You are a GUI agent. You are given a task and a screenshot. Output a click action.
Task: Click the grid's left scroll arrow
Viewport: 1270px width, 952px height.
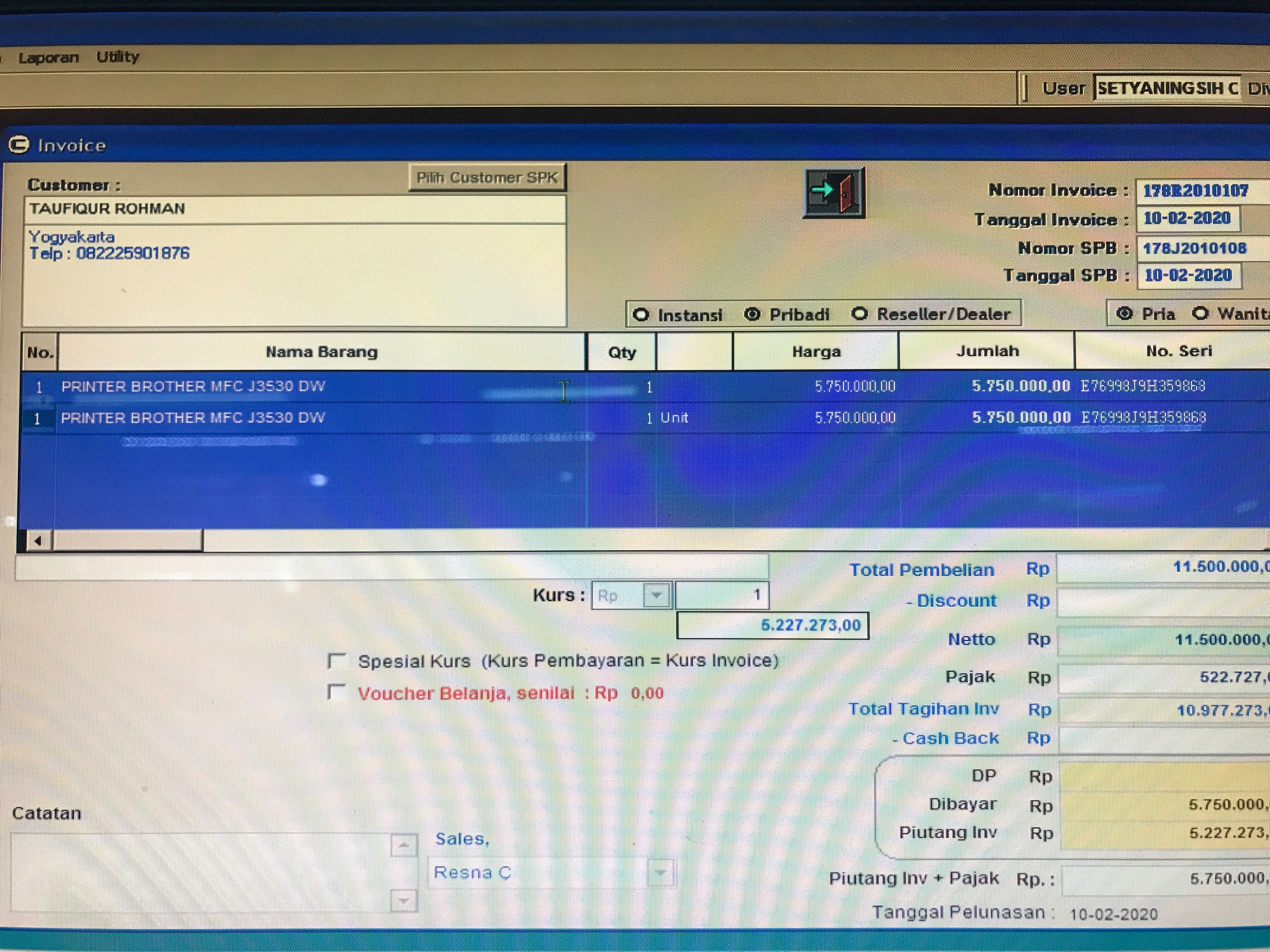(x=38, y=541)
